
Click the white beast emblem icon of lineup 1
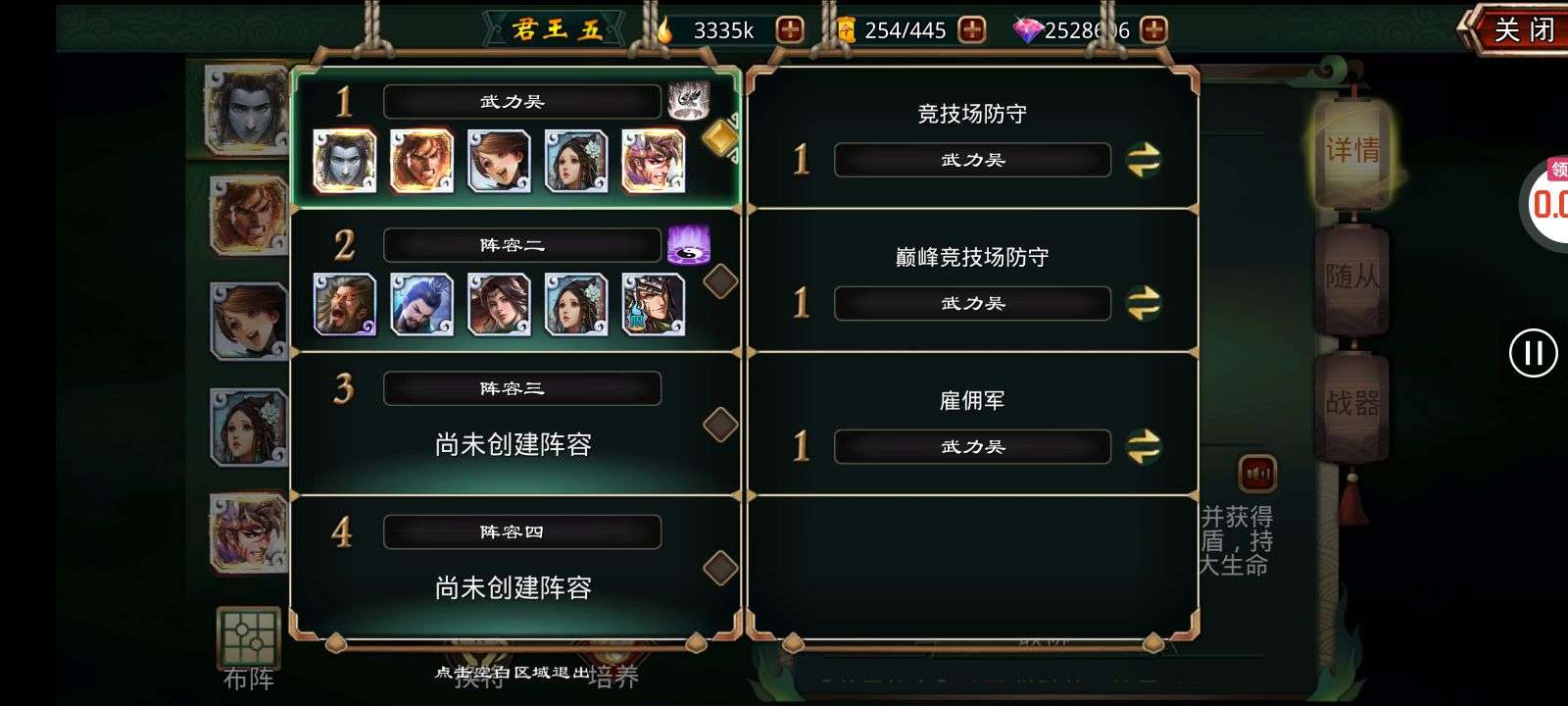coord(688,101)
